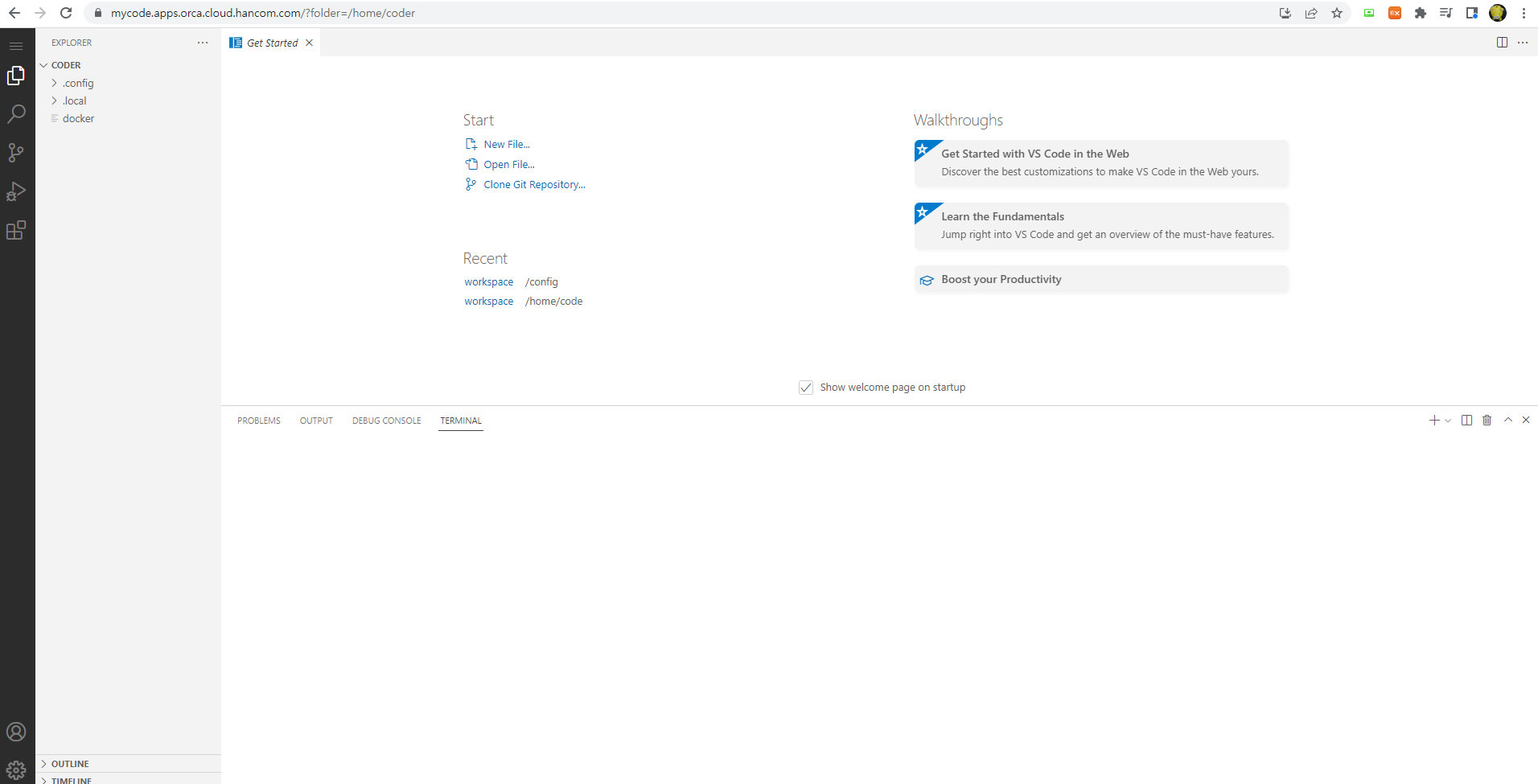Screen dimensions: 1538x784
Task: Open Get Started with VS Code in the Web walkthrough
Action: click(x=1101, y=163)
